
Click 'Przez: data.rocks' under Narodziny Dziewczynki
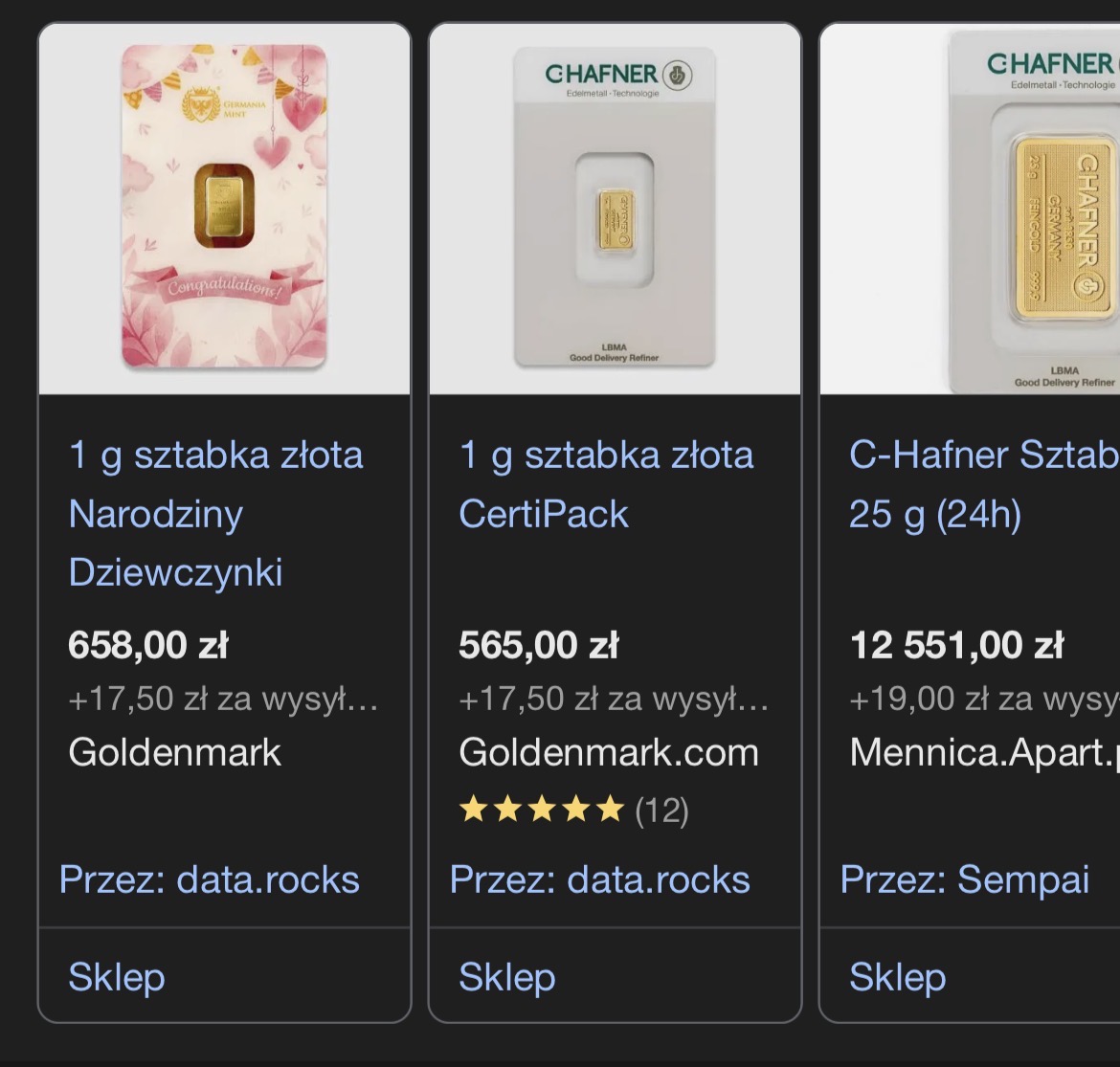click(210, 879)
